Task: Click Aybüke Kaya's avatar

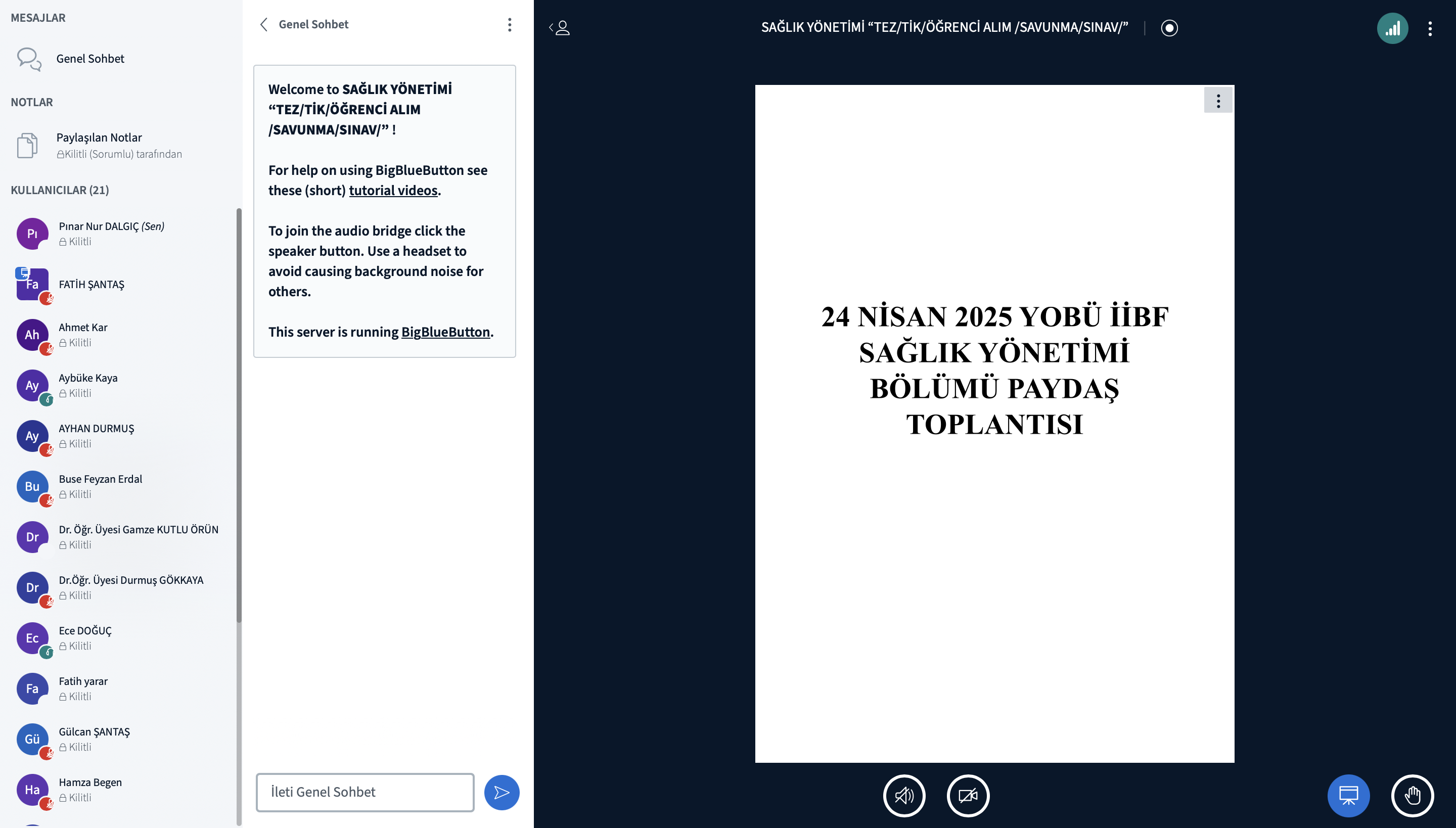Action: 32,386
